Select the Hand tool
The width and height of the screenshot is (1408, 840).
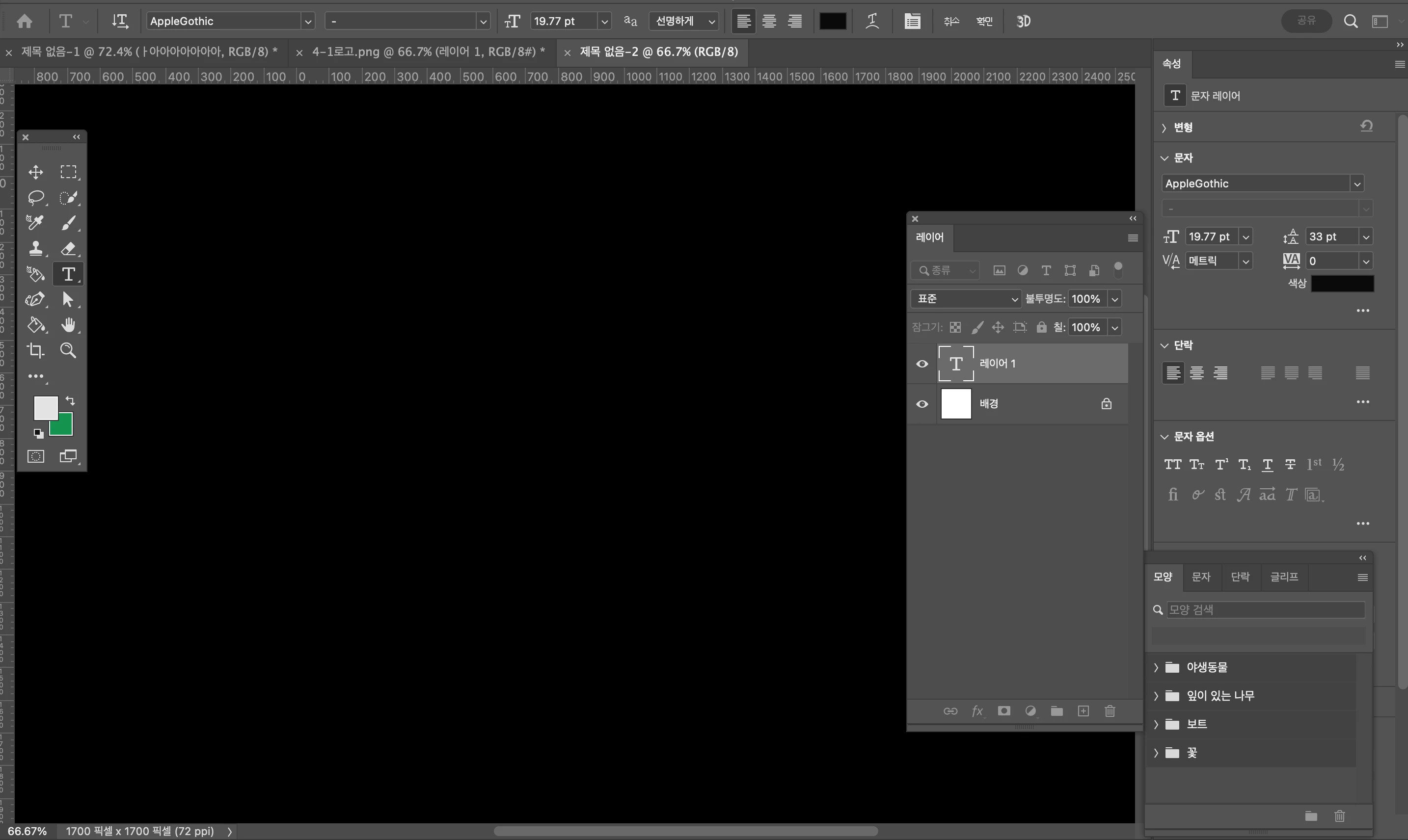click(x=69, y=325)
